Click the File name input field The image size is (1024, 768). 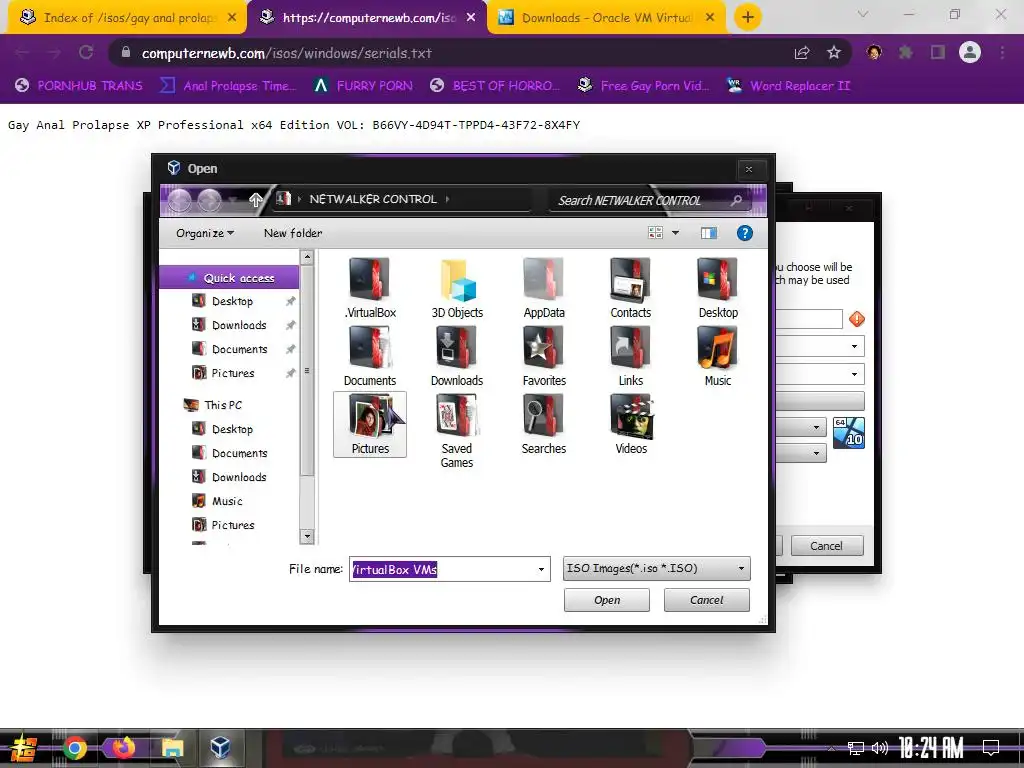[x=443, y=569]
